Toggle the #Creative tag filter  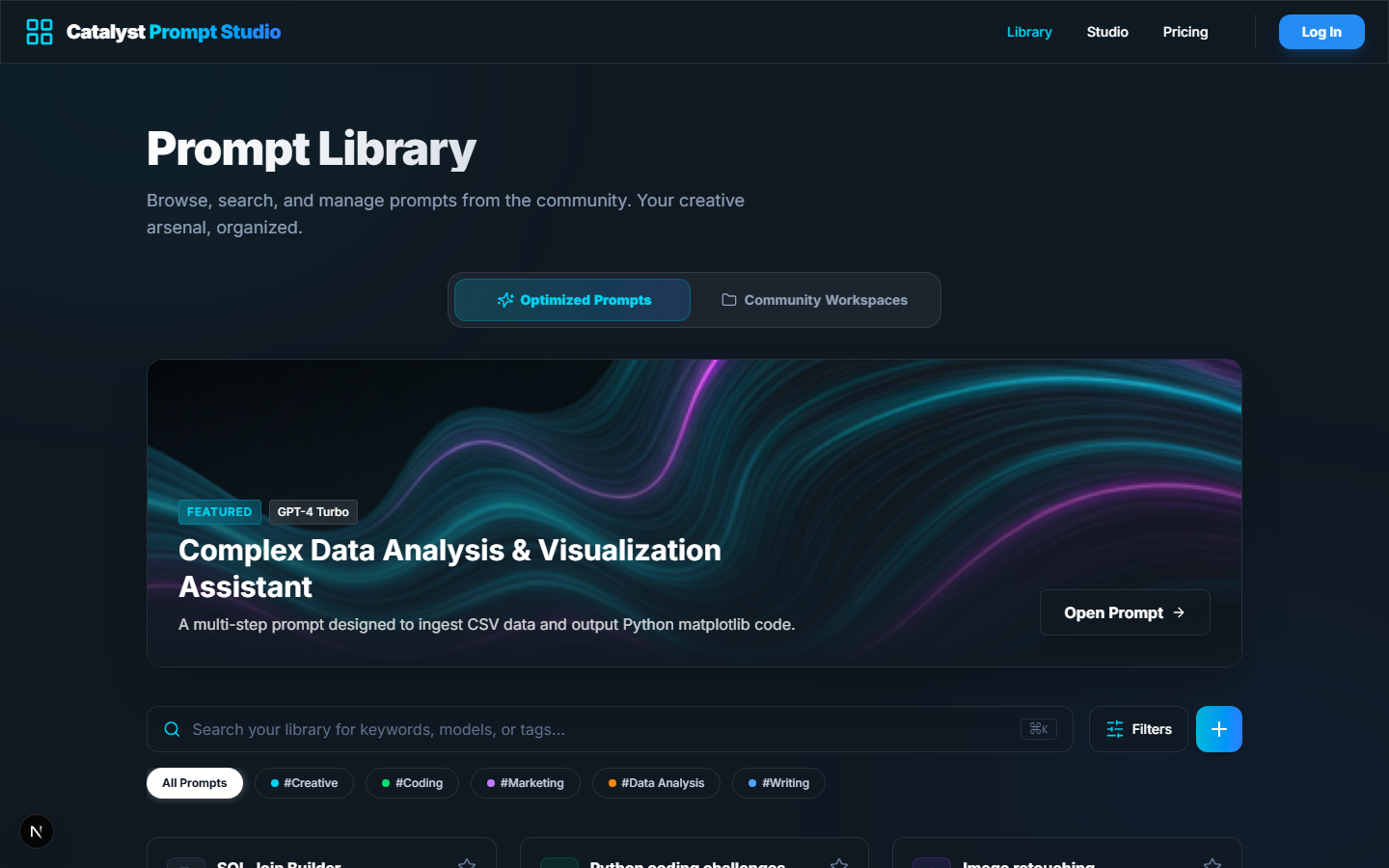point(304,783)
